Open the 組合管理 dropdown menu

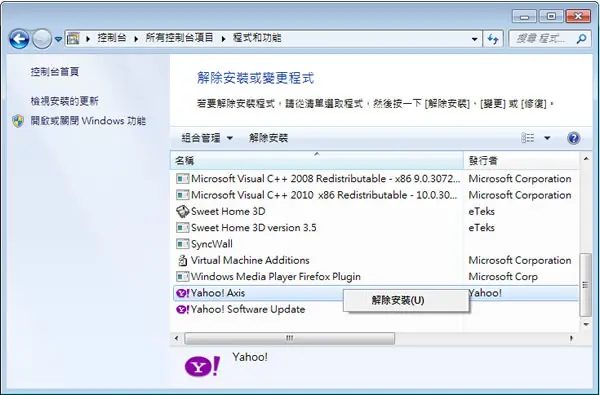(207, 138)
